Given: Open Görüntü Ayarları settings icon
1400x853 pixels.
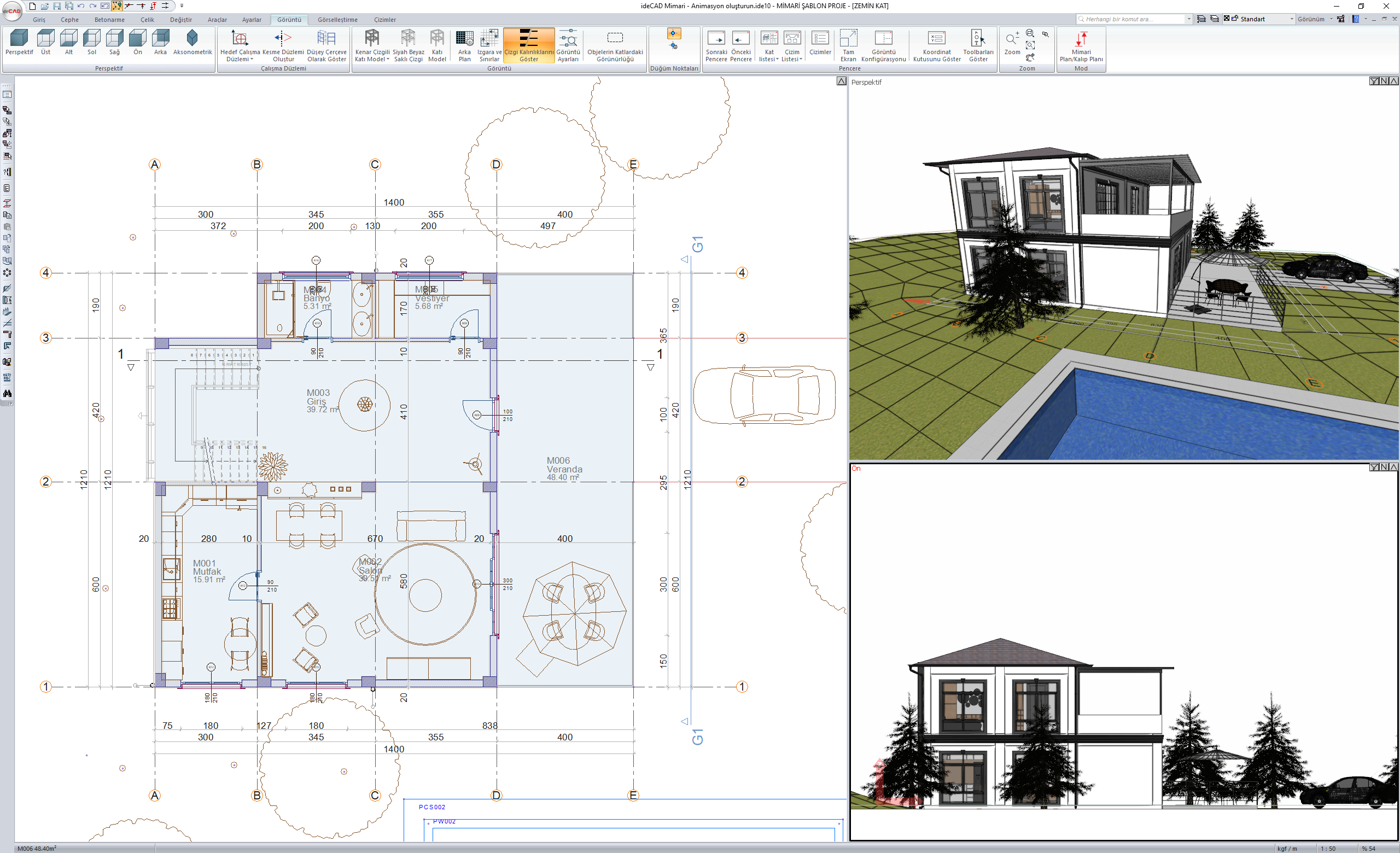Looking at the screenshot, I should click(568, 39).
